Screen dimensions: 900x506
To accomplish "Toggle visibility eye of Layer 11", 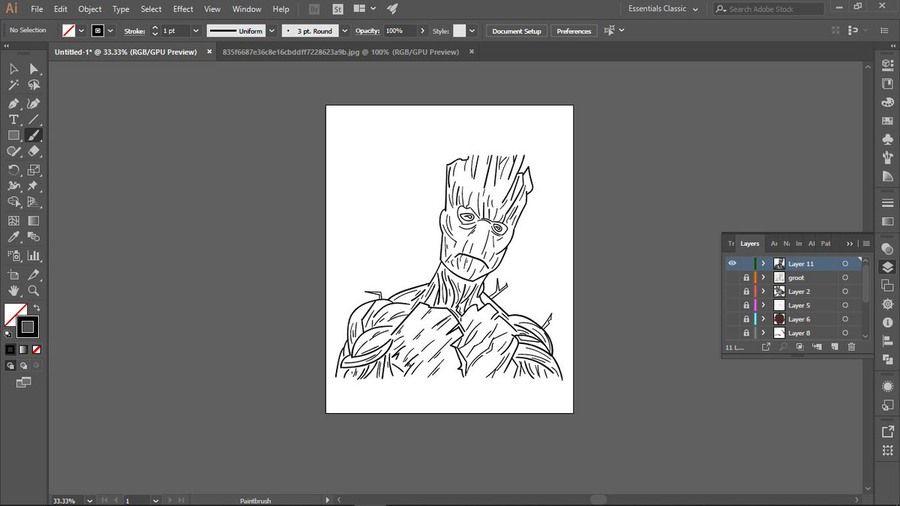I will point(732,263).
